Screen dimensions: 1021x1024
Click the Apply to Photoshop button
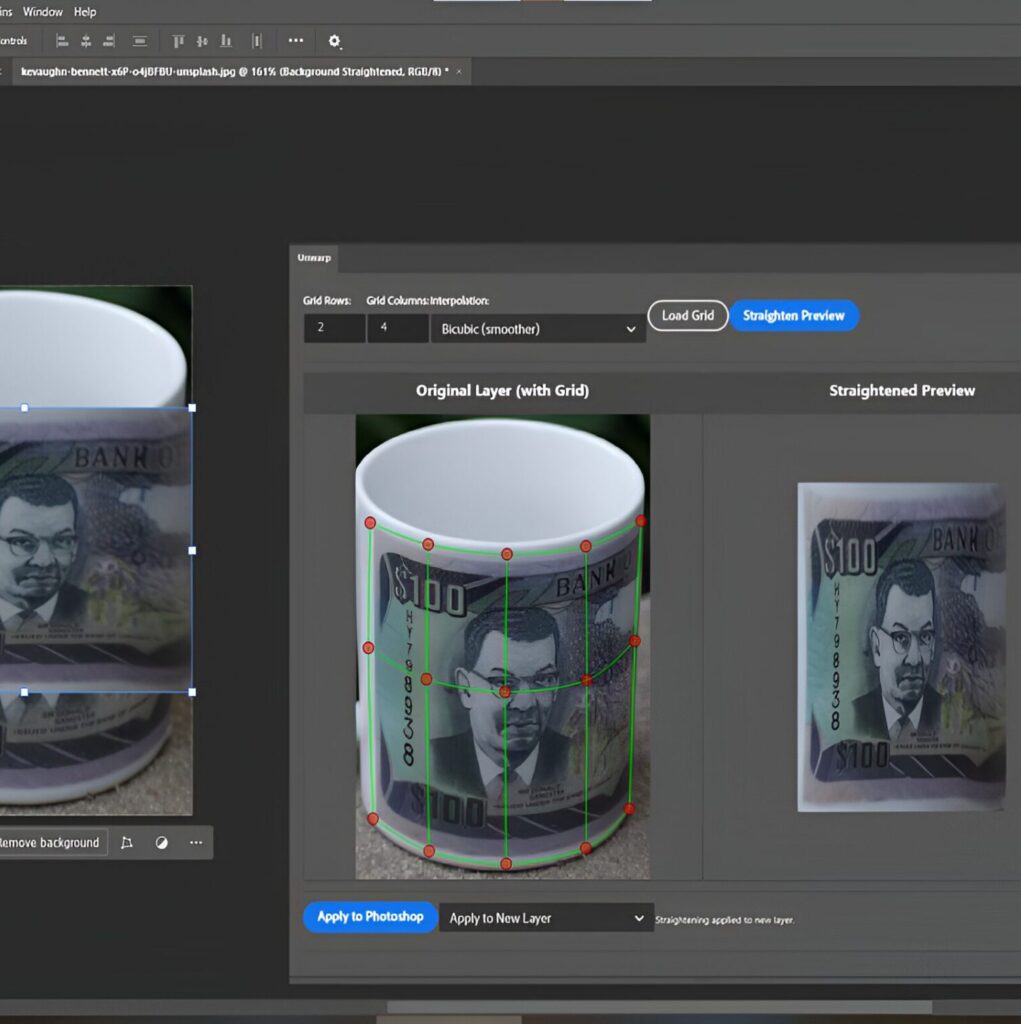tap(370, 917)
